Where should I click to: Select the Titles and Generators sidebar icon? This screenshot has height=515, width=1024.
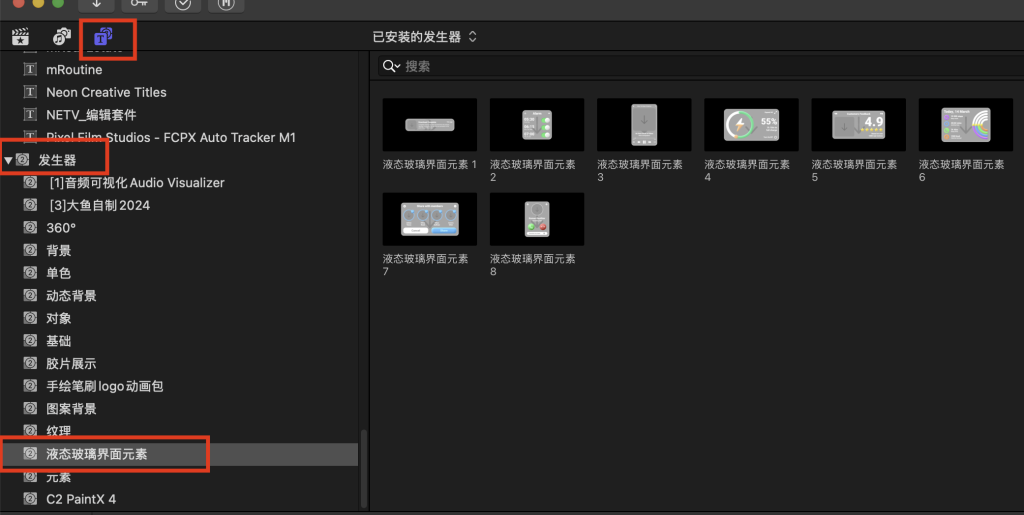pos(103,37)
